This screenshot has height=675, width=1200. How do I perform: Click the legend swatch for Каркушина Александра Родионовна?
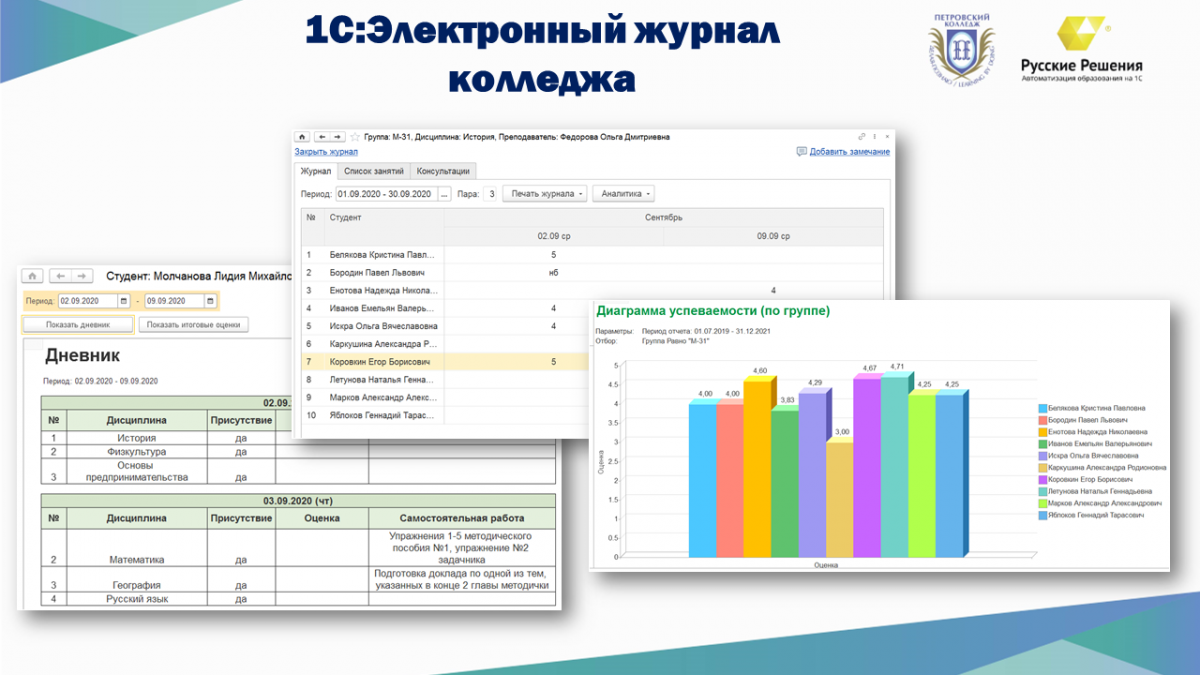tap(1043, 468)
